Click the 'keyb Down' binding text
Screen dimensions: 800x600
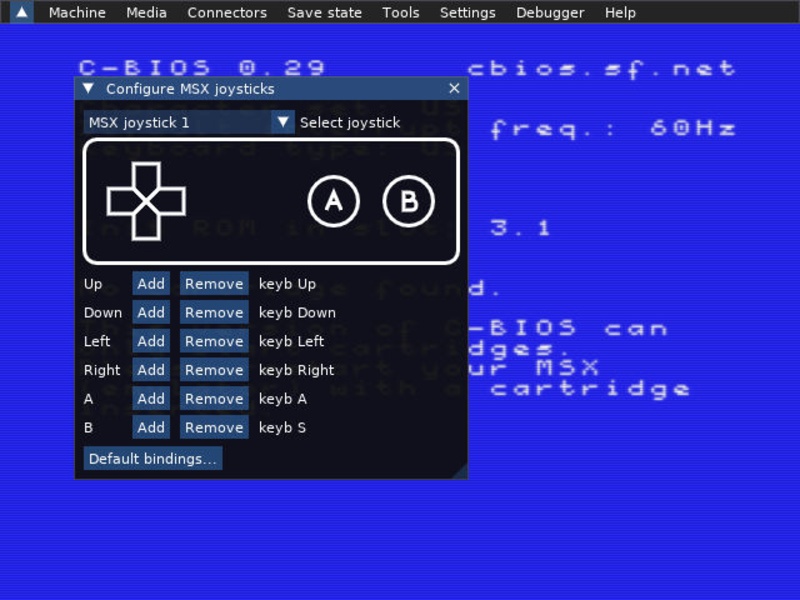[297, 312]
